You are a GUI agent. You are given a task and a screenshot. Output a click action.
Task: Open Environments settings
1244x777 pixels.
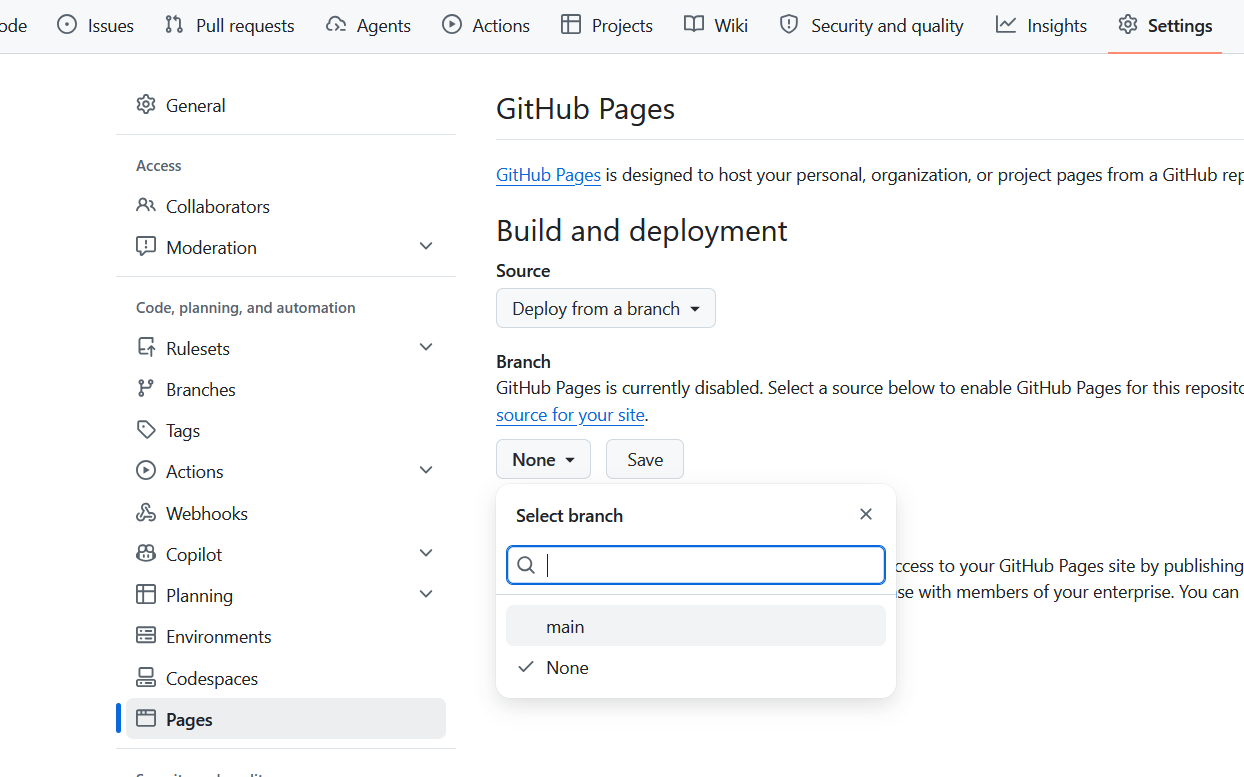coord(286,636)
